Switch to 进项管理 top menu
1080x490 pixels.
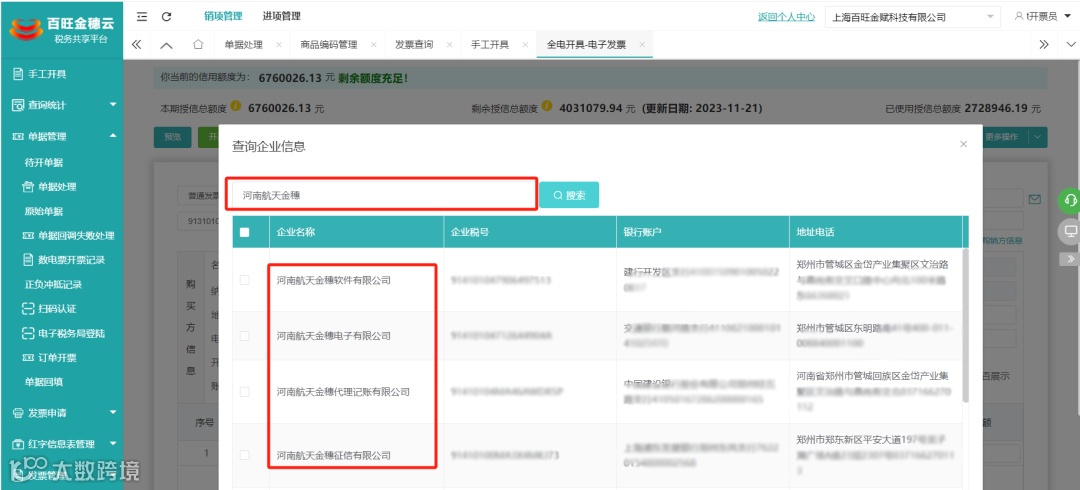[282, 17]
